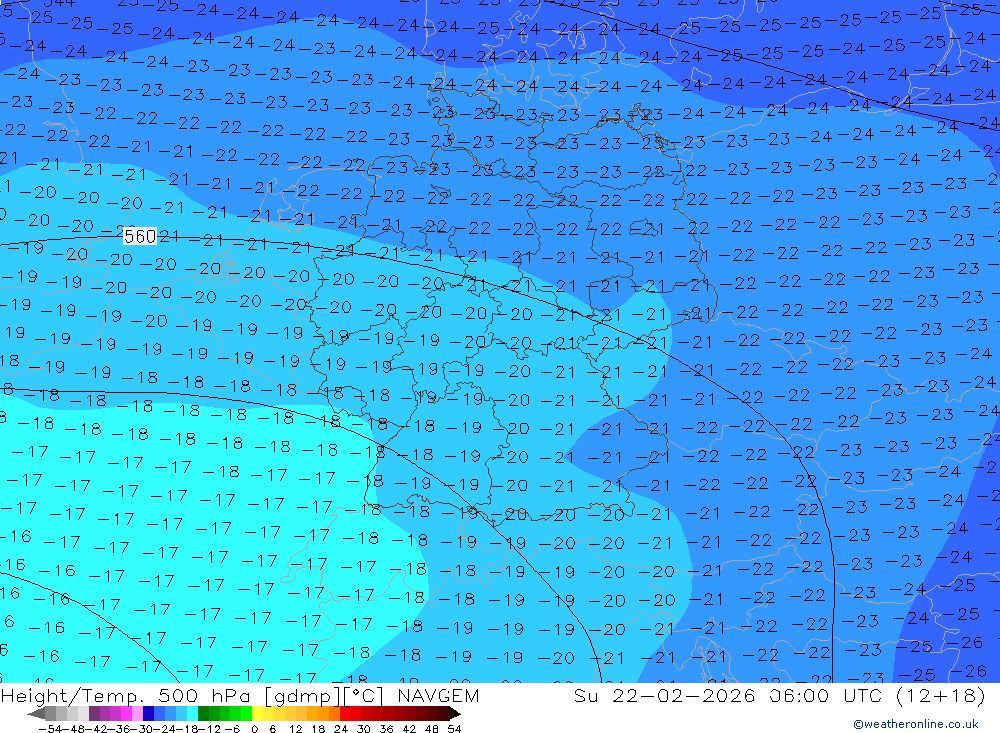
Task: Click the '[°C]' unit text in title
Action: 363,695
